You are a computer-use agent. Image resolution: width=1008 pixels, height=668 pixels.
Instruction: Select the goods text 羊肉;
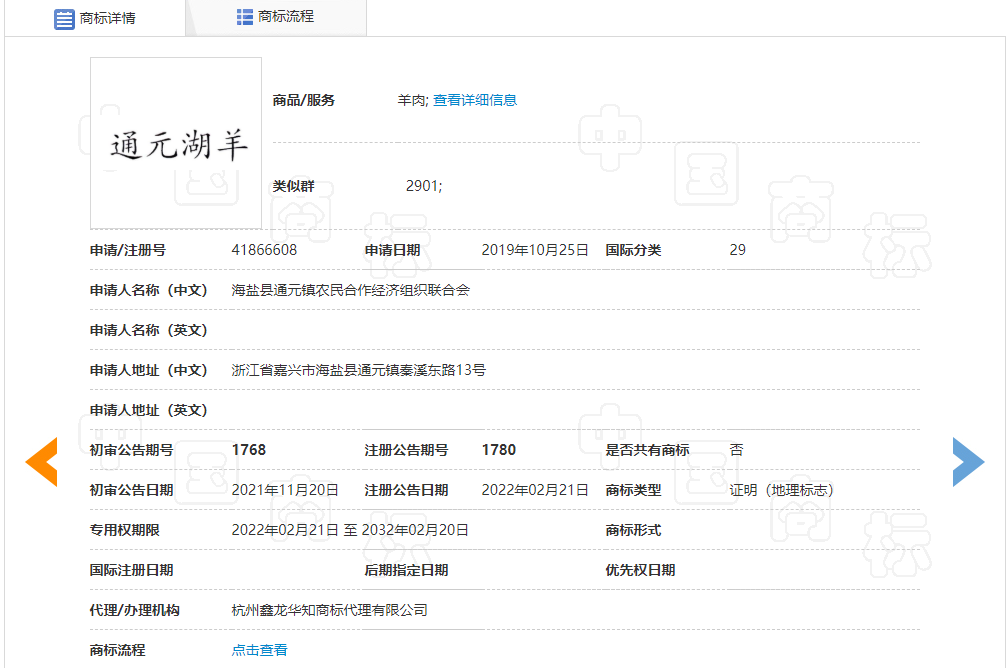(413, 100)
